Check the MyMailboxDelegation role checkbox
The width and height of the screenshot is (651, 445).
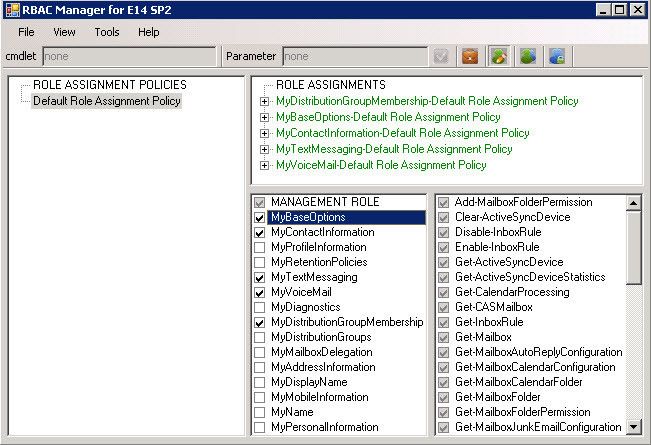259,352
